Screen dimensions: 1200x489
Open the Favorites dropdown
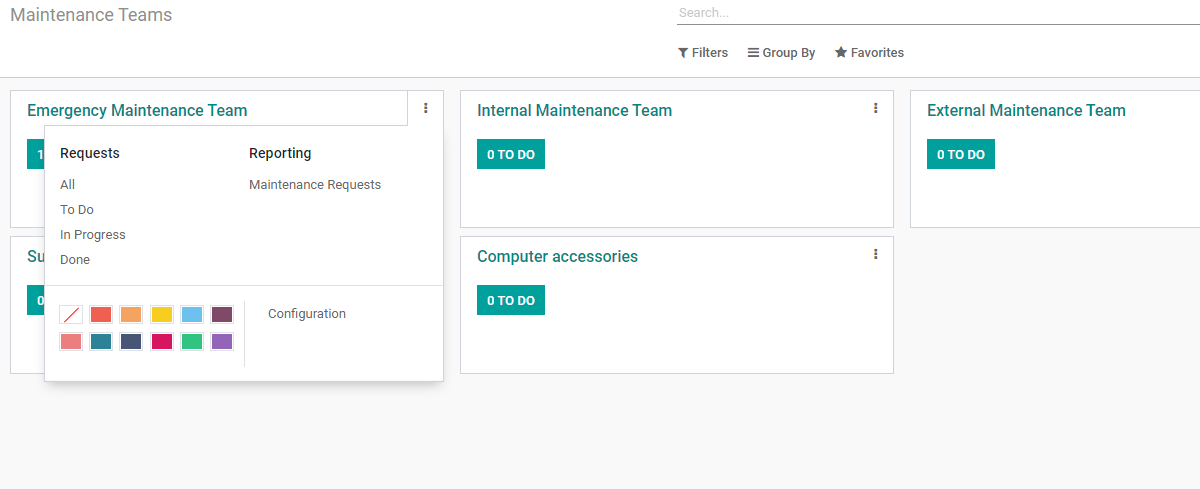pos(869,53)
